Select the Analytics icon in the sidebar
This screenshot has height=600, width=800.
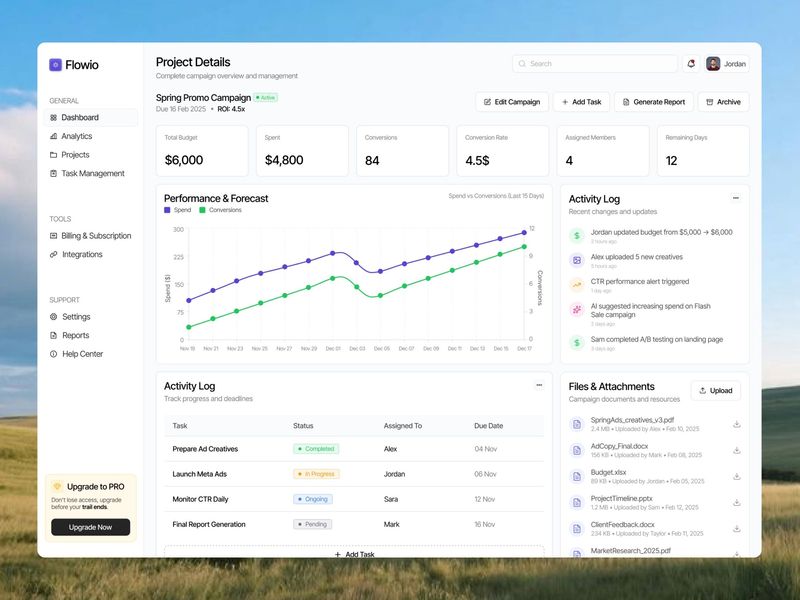click(x=53, y=135)
